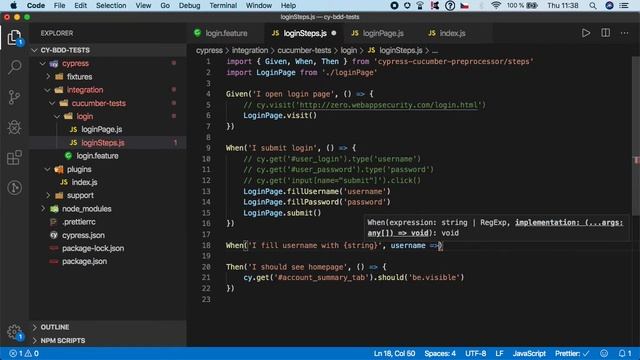Viewport: 640px width, 360px height.
Task: Open notifications bell in status bar
Action: (624, 353)
